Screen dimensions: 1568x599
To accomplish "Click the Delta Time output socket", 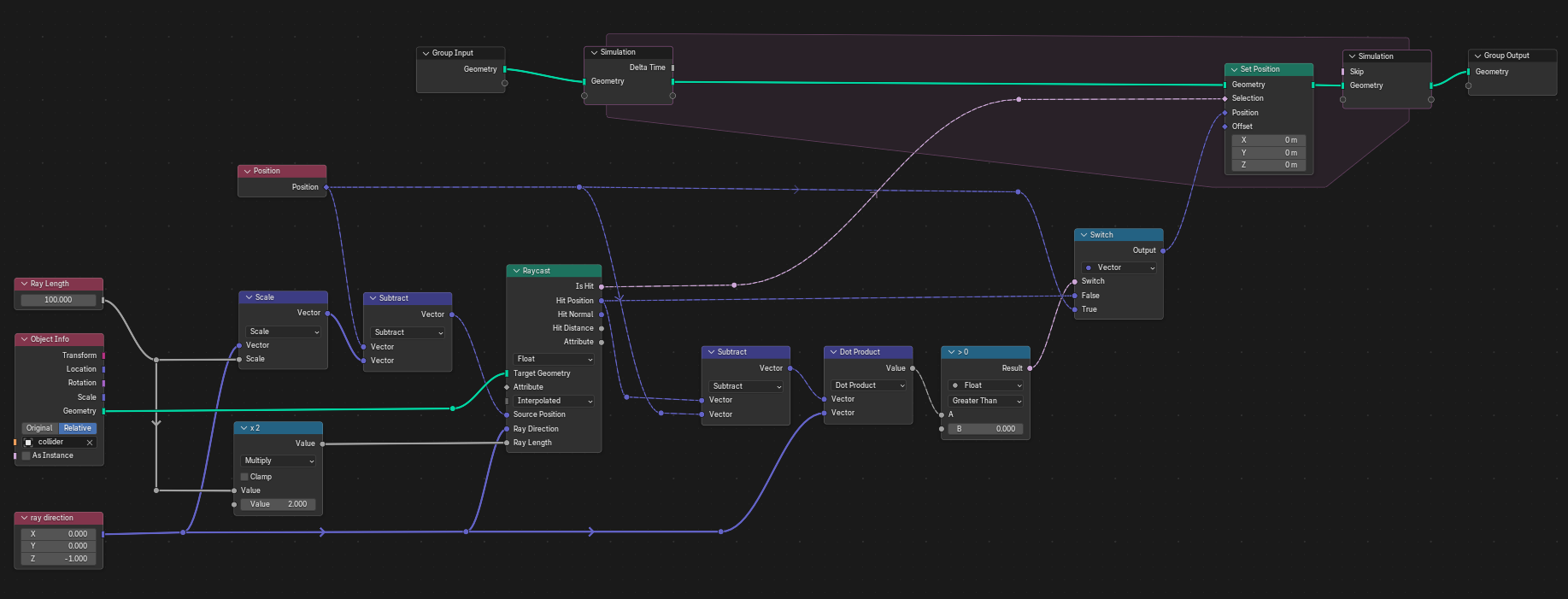I will (x=672, y=68).
